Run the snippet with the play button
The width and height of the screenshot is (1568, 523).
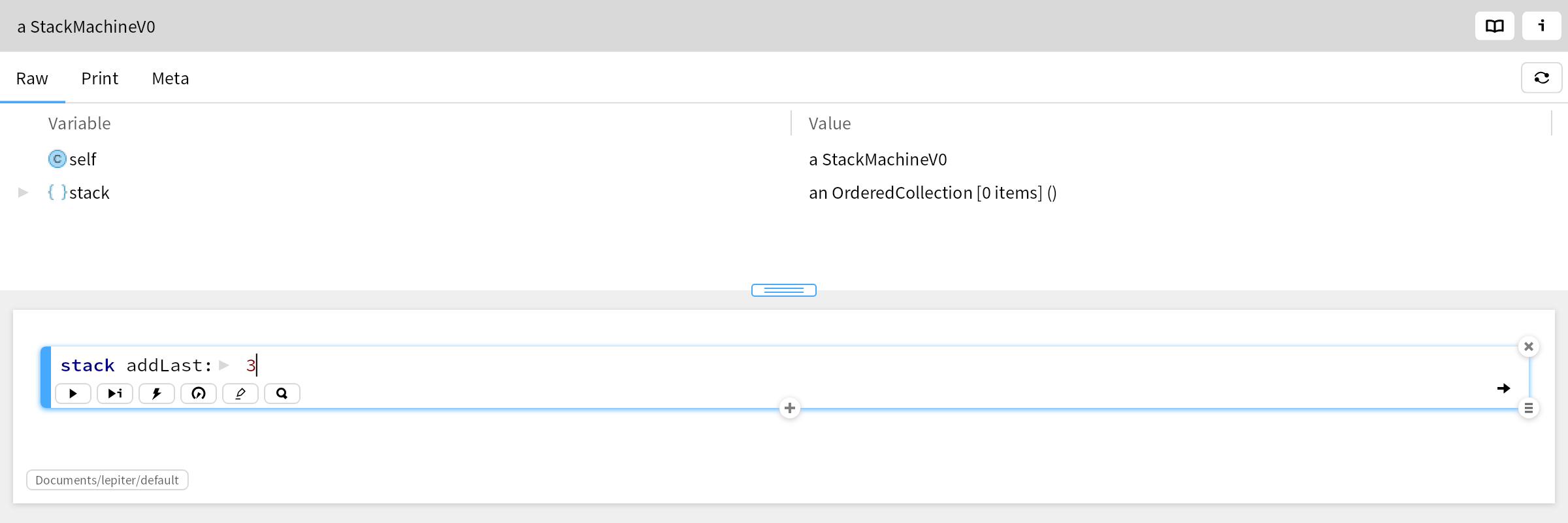click(x=73, y=394)
